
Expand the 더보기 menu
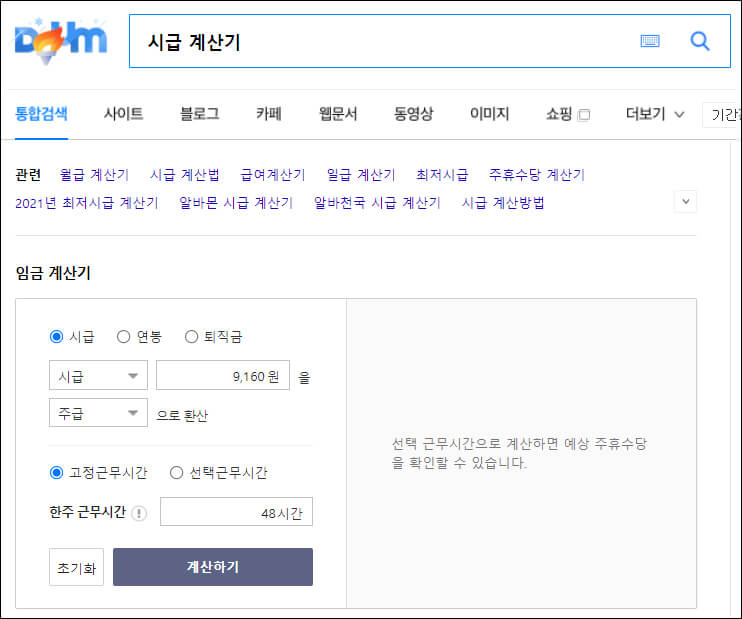pyautogui.click(x=655, y=114)
